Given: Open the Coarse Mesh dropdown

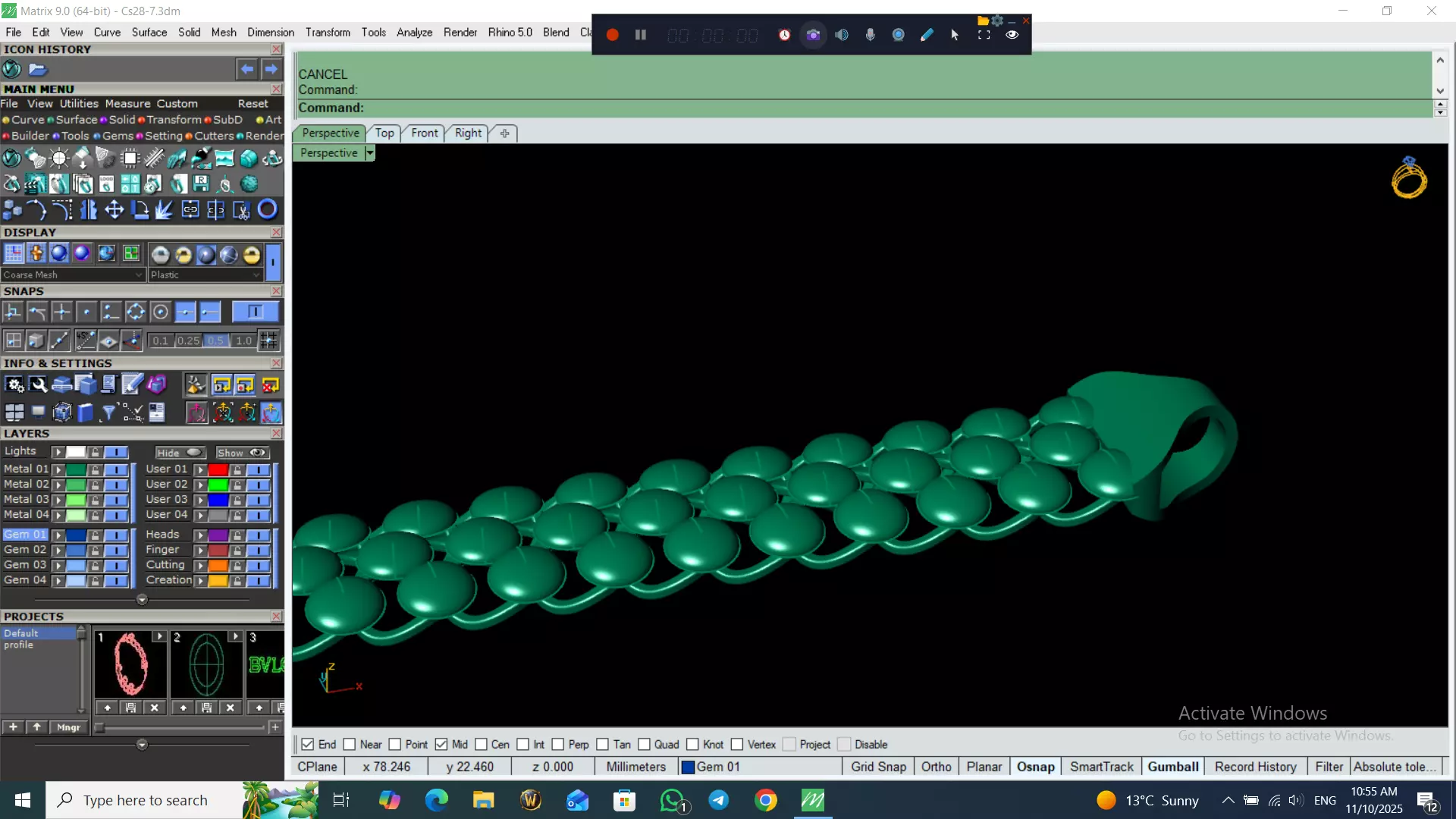Looking at the screenshot, I should coord(73,275).
